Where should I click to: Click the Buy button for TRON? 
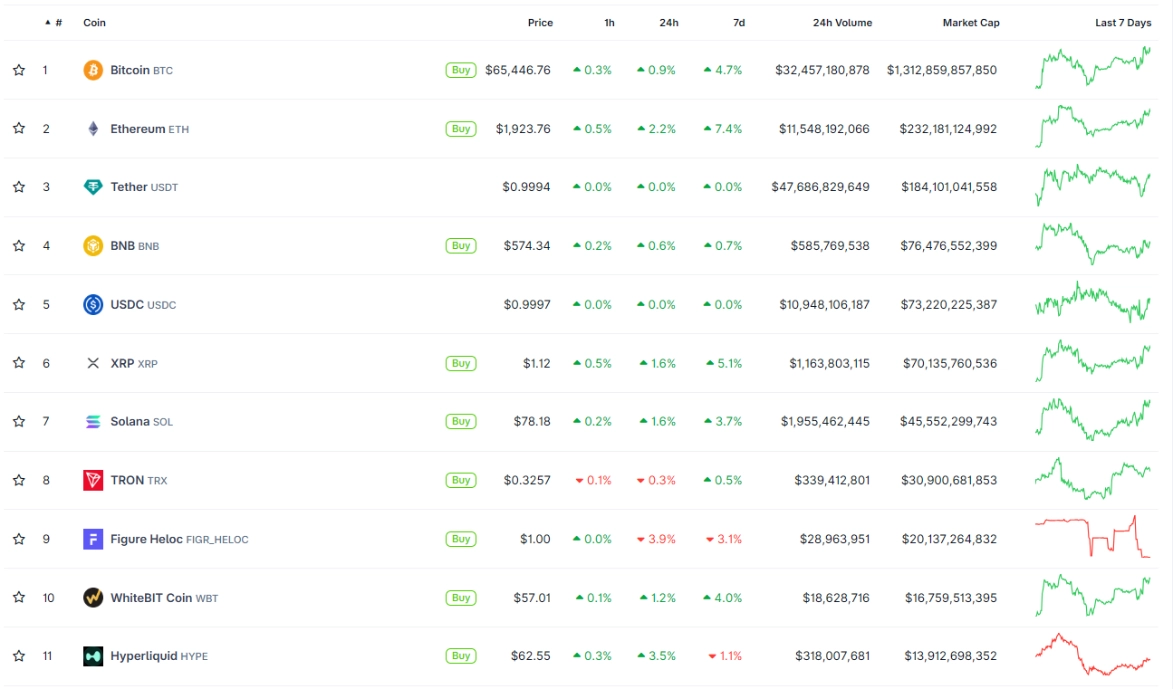(x=461, y=480)
